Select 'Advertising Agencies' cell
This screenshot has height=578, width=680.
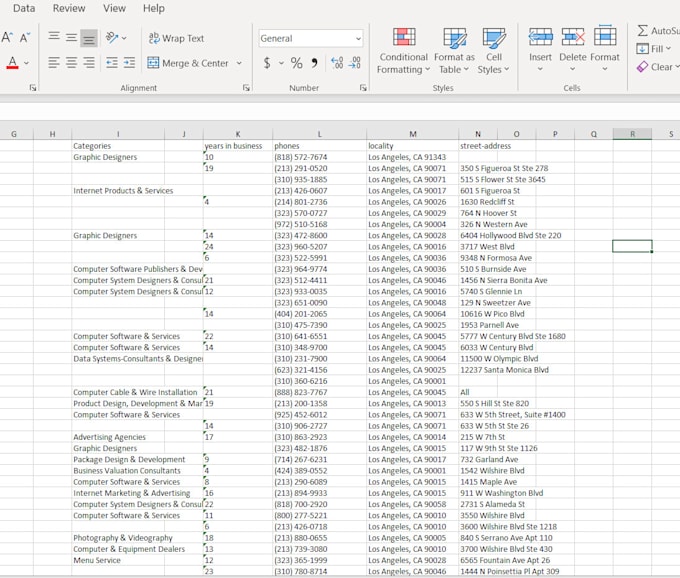[x=118, y=437]
